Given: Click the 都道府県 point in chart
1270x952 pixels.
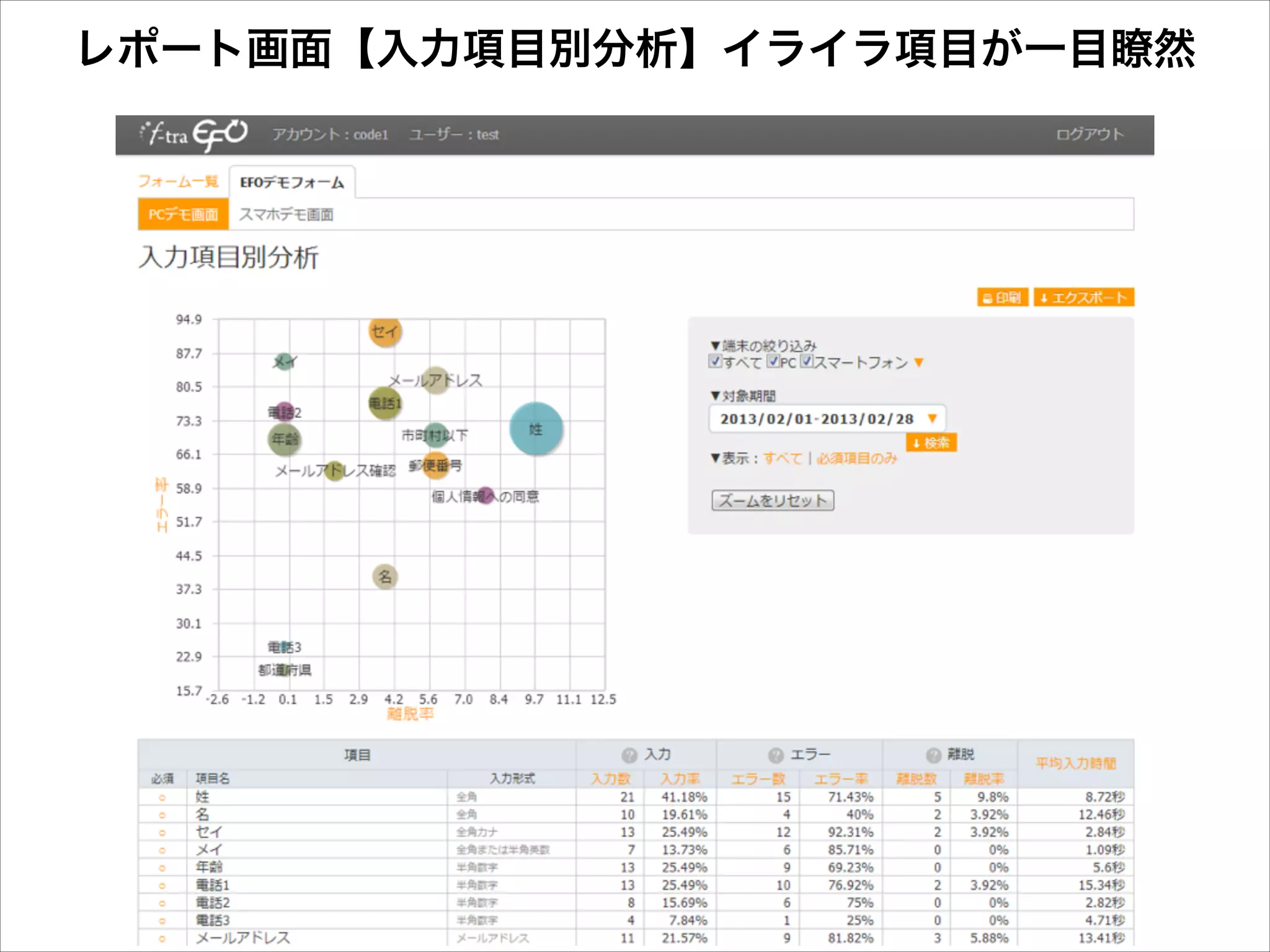Looking at the screenshot, I should tap(285, 670).
